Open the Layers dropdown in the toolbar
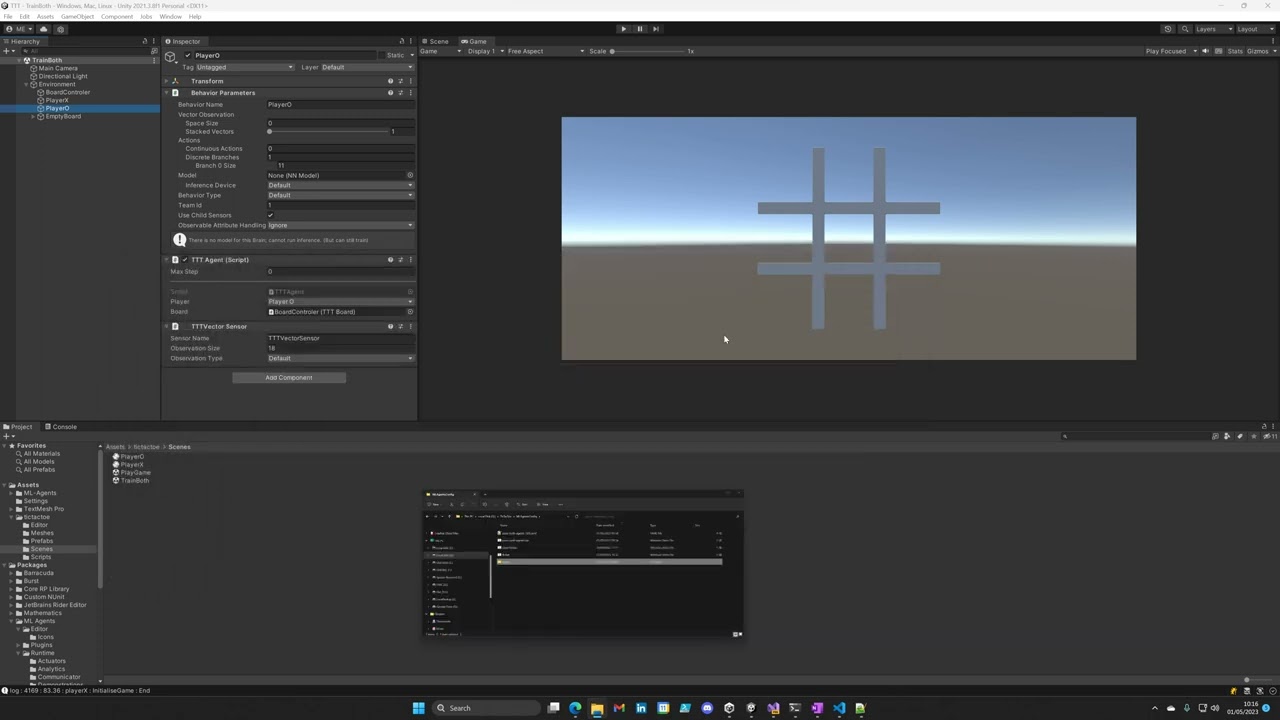Viewport: 1280px width, 720px height. pos(1215,29)
